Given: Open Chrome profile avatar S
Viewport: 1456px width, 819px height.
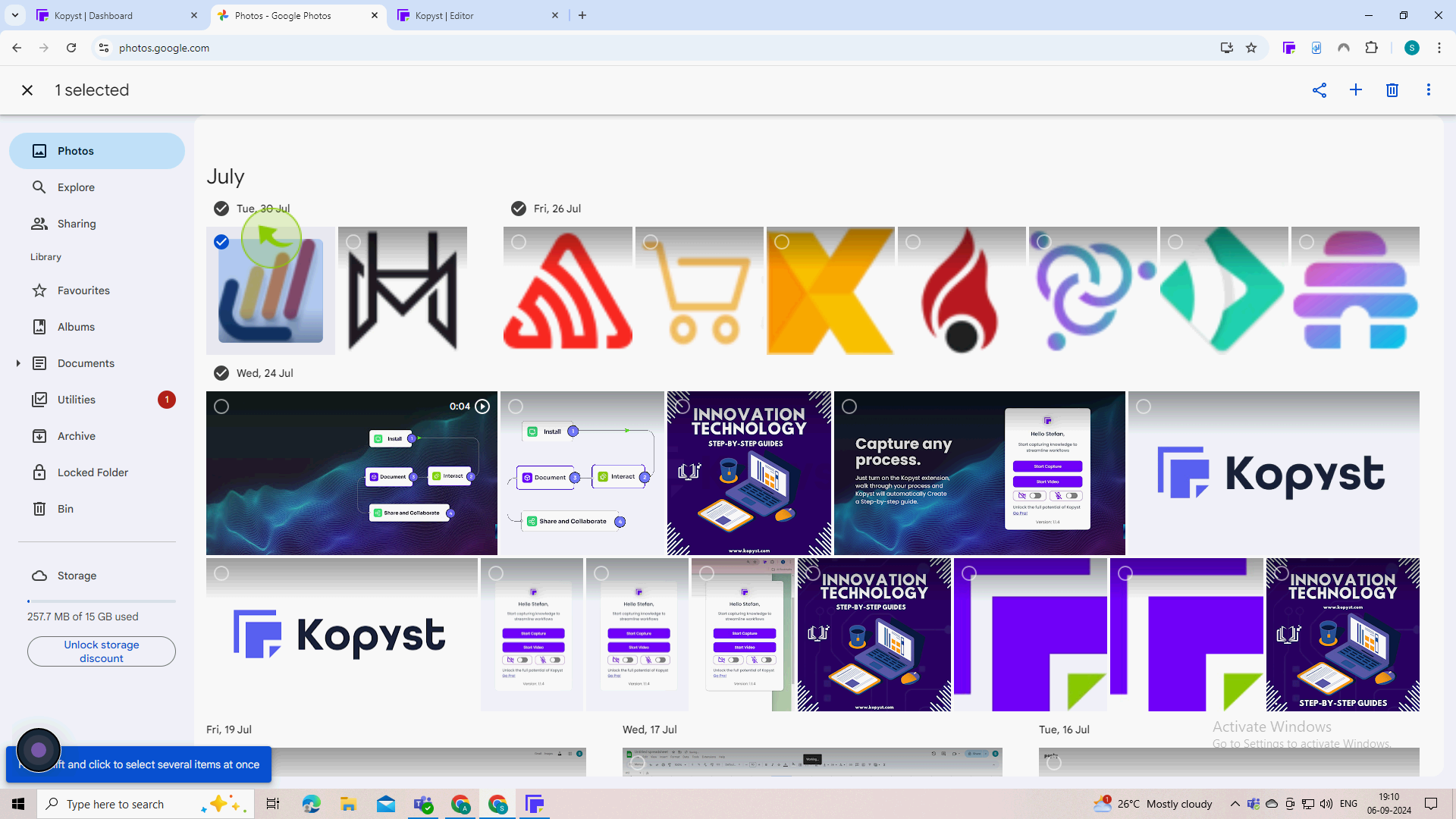Looking at the screenshot, I should tap(1411, 48).
